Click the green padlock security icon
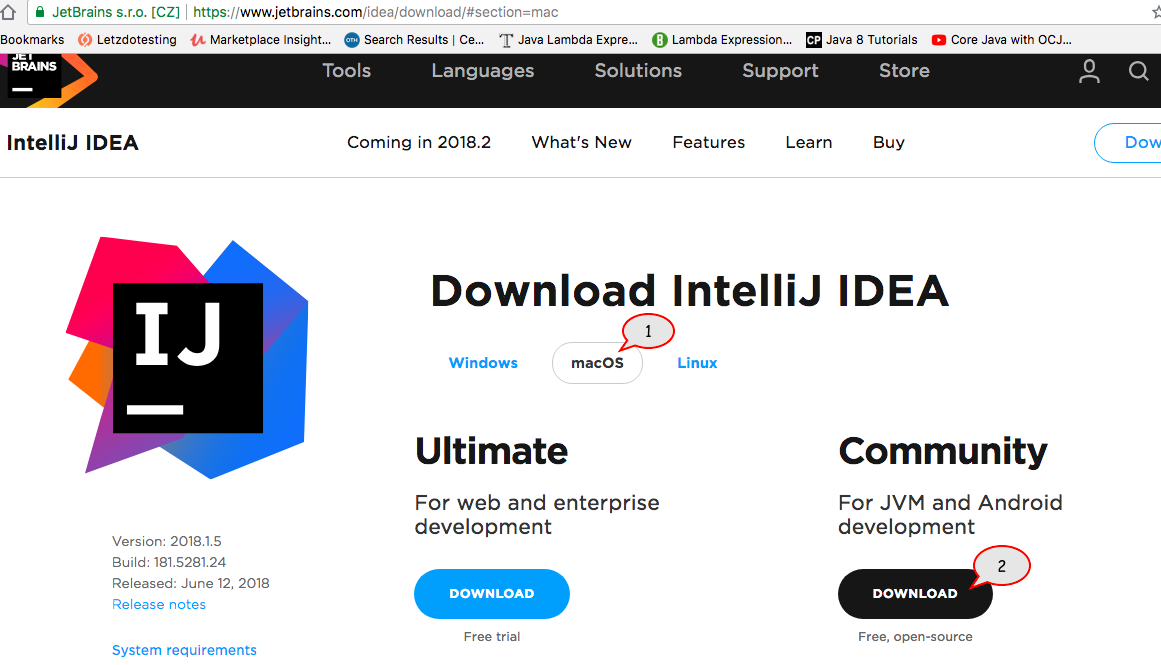 40,12
